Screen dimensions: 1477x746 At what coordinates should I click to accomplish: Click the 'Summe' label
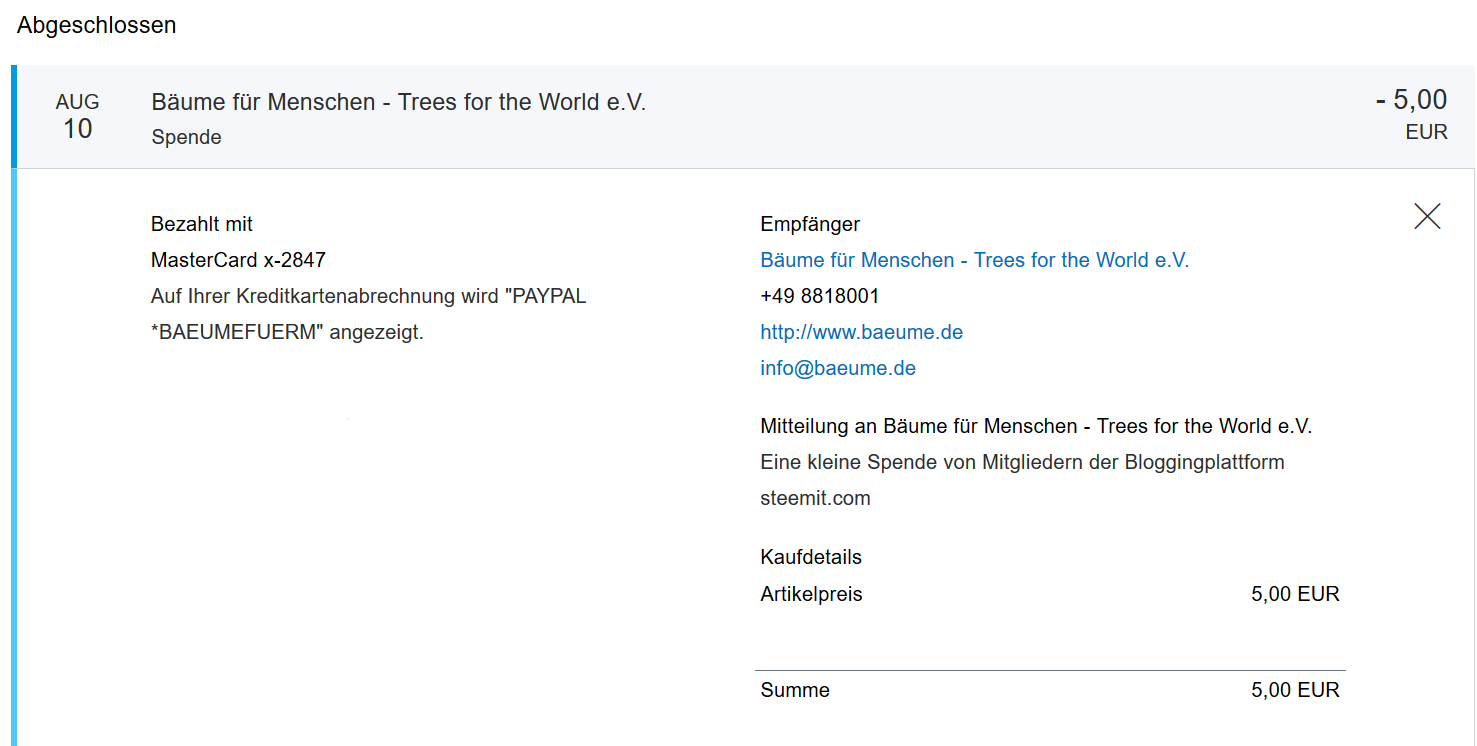point(795,690)
